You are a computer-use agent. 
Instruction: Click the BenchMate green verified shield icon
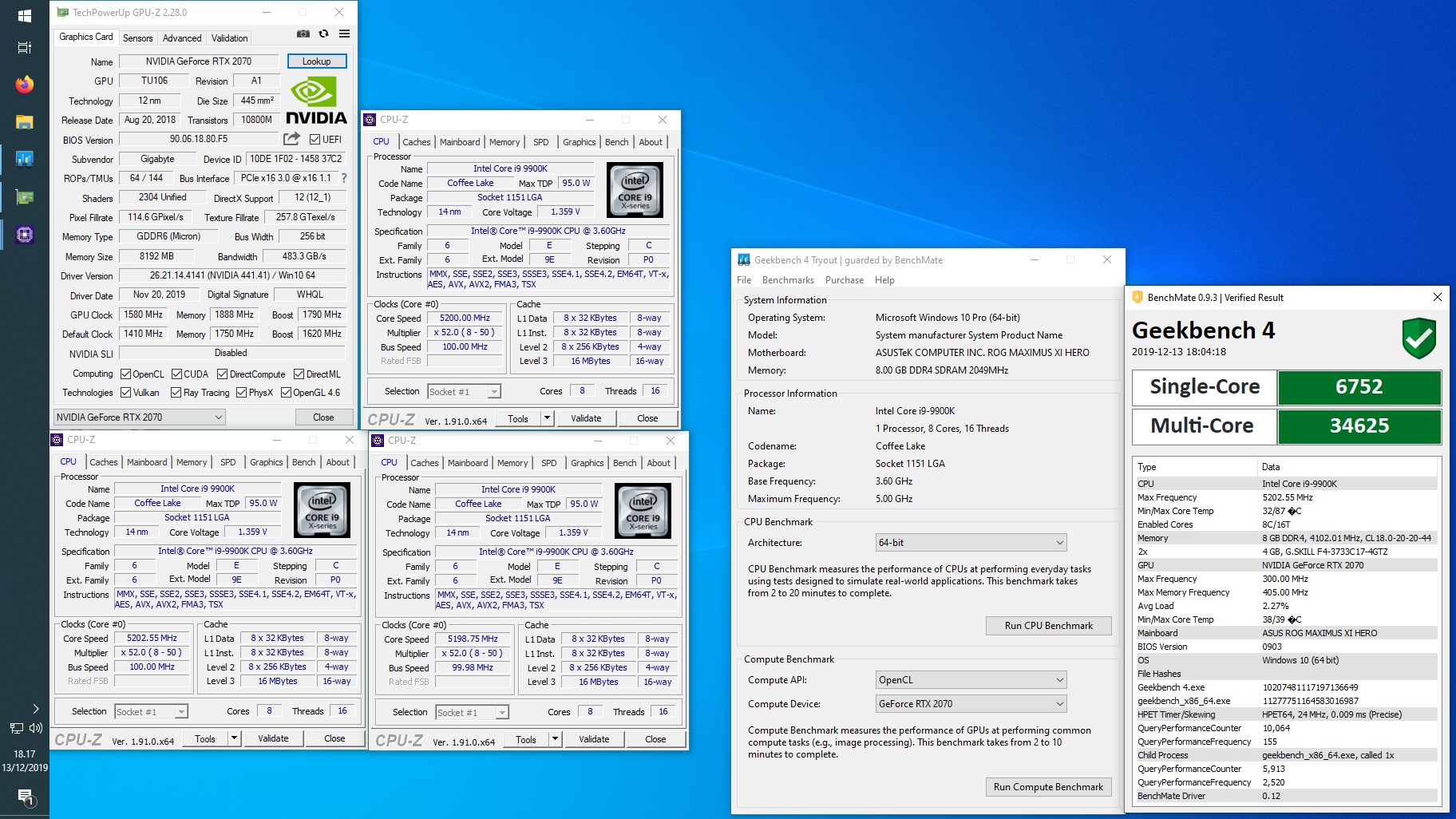coord(1419,338)
